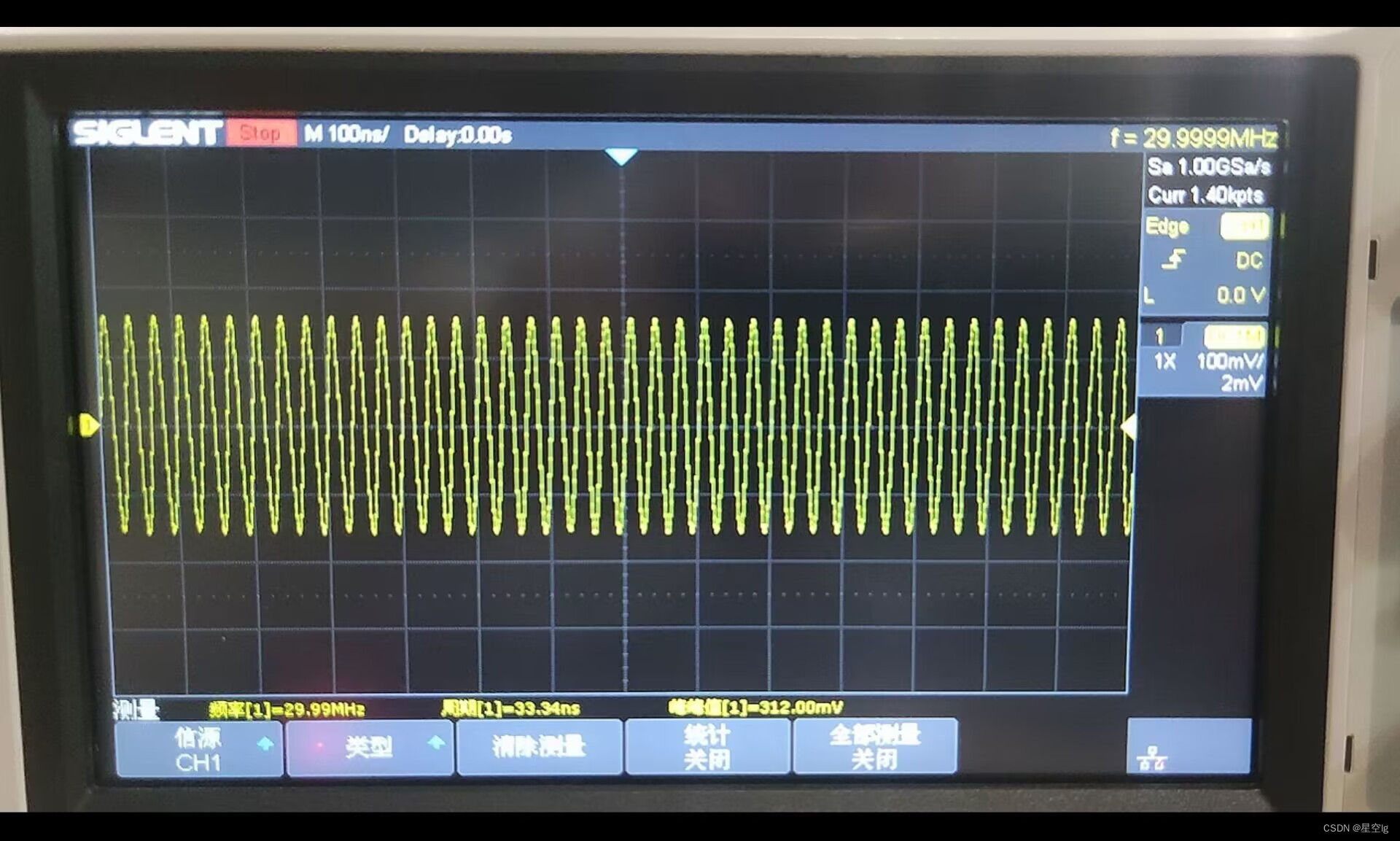1400x841 pixels.
Task: Click the rising edge trigger slope icon
Action: [x=1172, y=260]
